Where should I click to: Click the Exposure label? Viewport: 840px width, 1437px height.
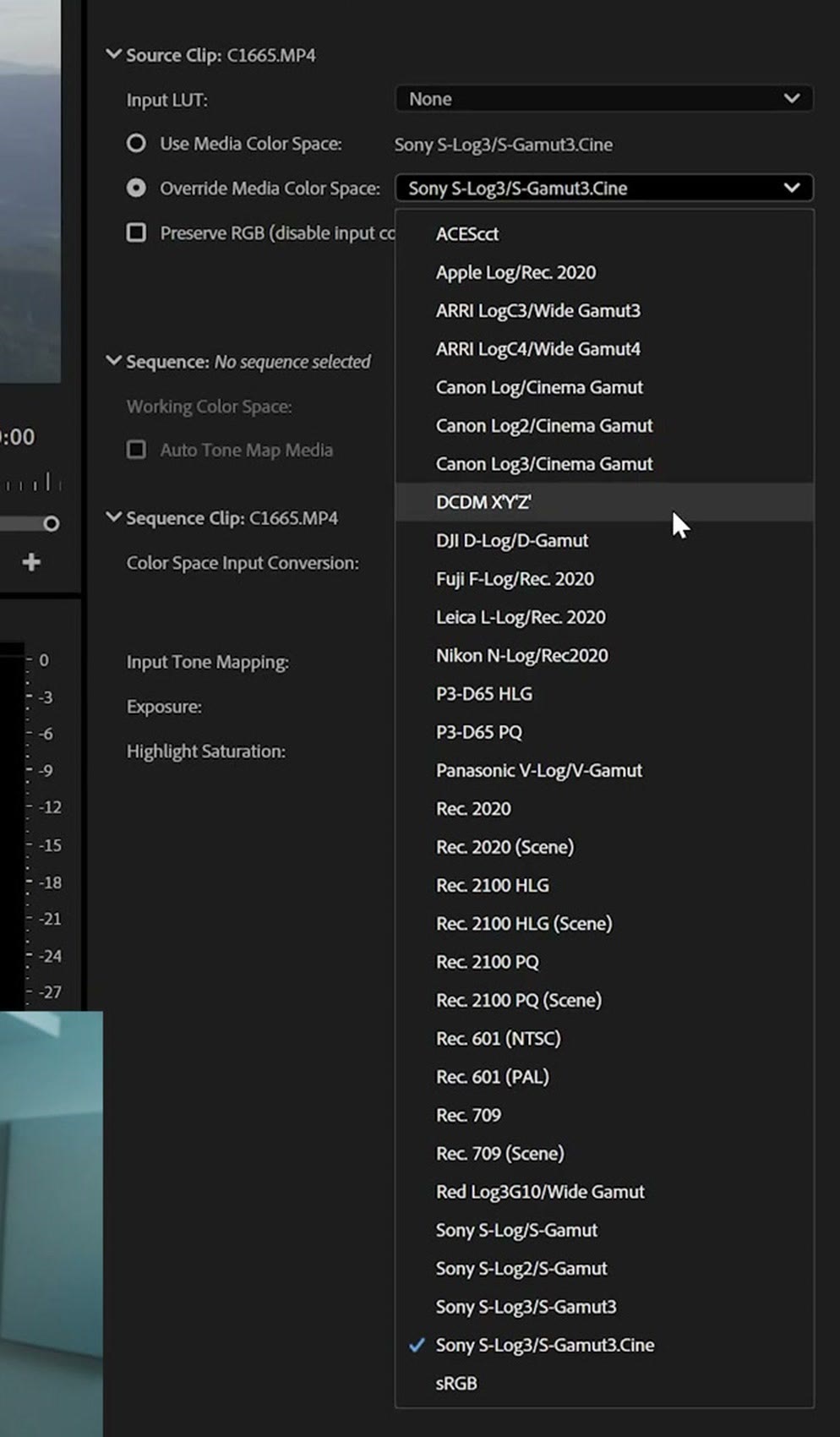(164, 707)
